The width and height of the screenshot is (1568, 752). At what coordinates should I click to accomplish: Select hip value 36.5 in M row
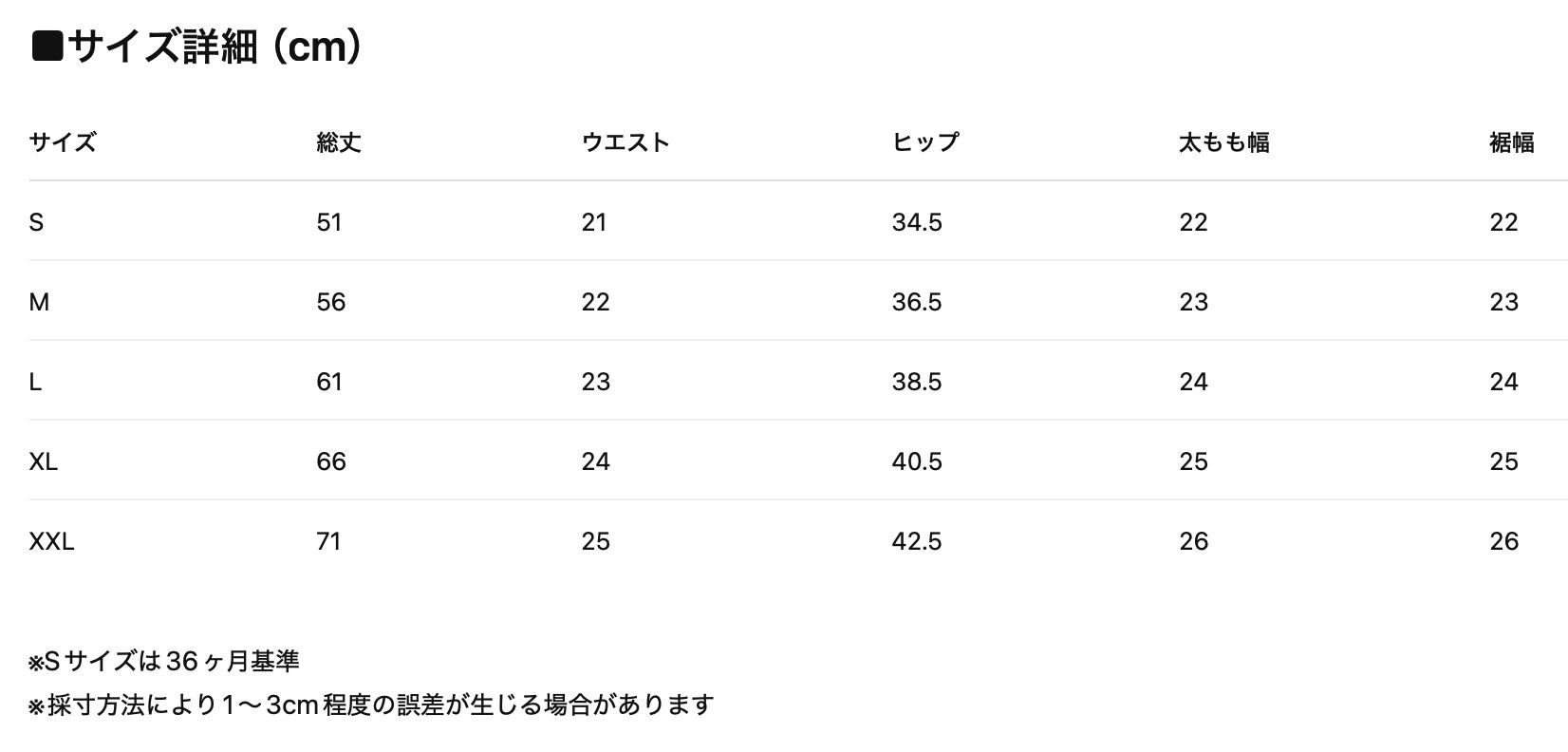point(917,302)
